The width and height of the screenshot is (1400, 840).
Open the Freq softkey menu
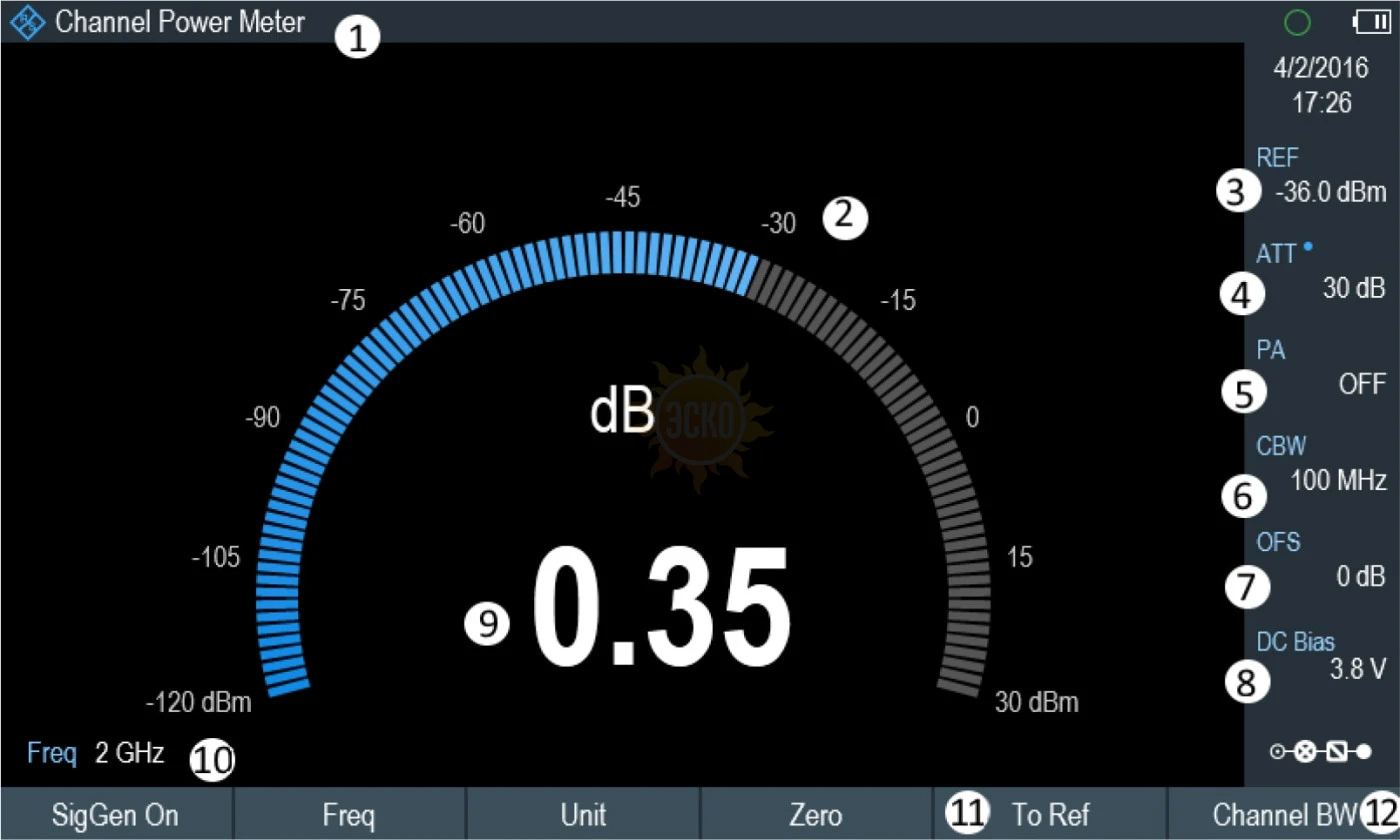349,815
